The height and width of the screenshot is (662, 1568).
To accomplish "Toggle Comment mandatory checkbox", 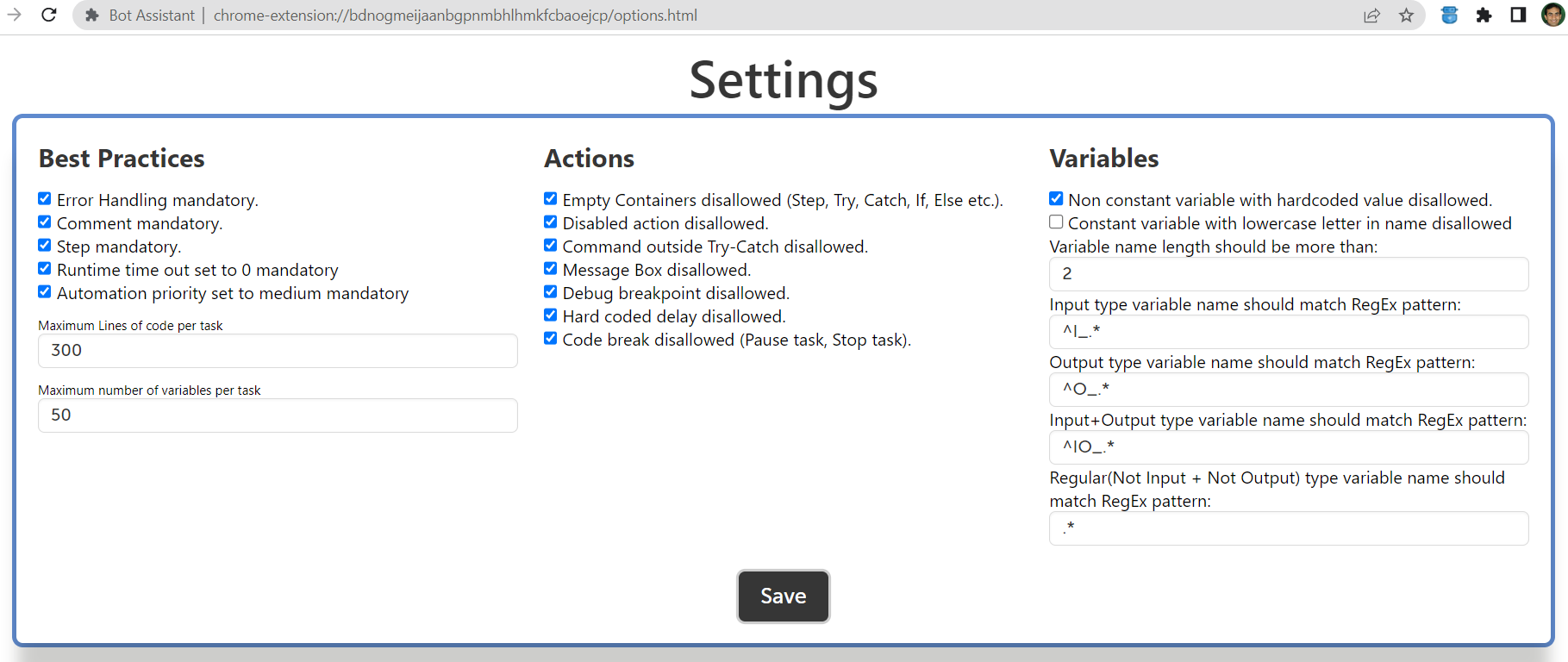I will 45,222.
